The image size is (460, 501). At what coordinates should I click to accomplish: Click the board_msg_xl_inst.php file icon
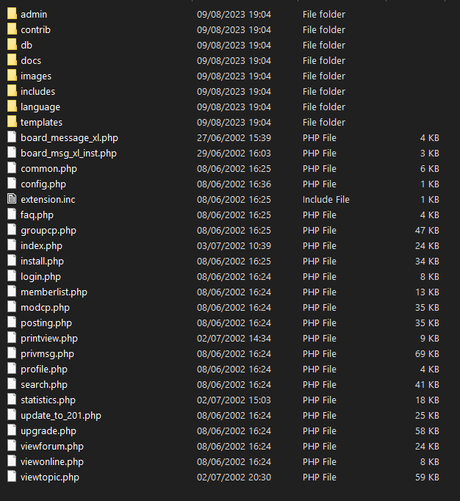click(x=12, y=153)
